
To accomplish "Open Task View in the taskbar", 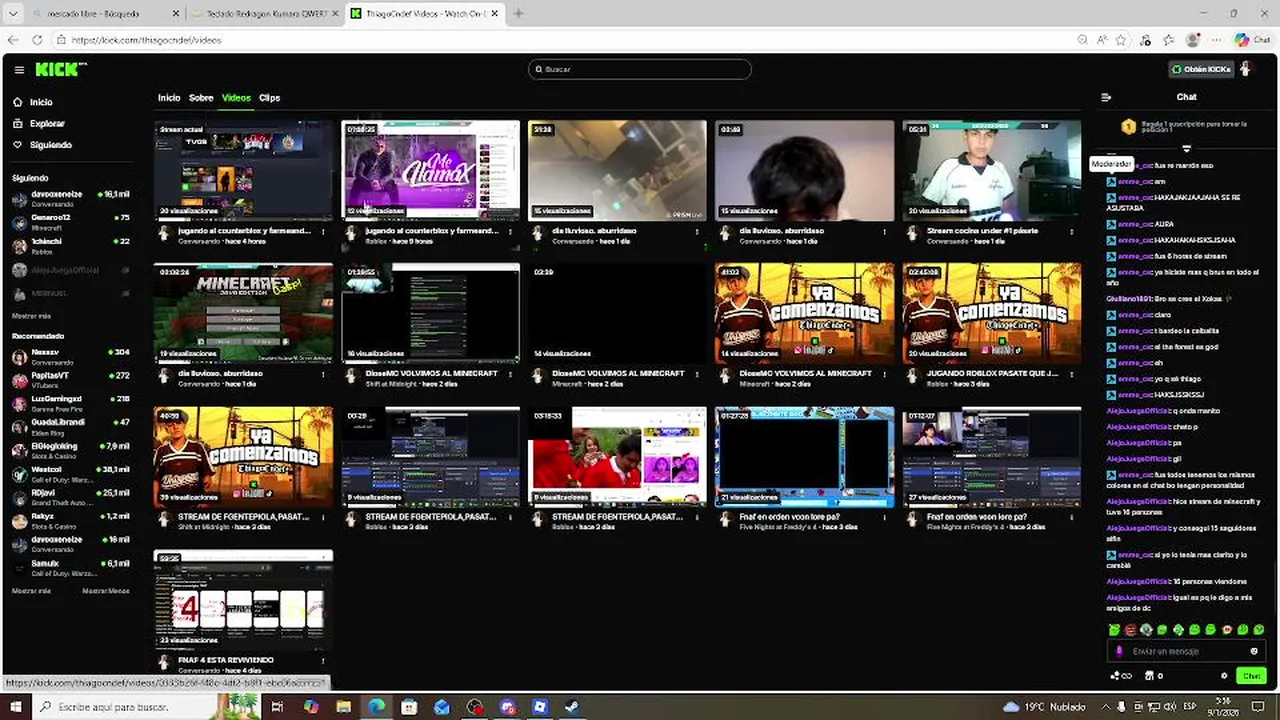I will [277, 707].
